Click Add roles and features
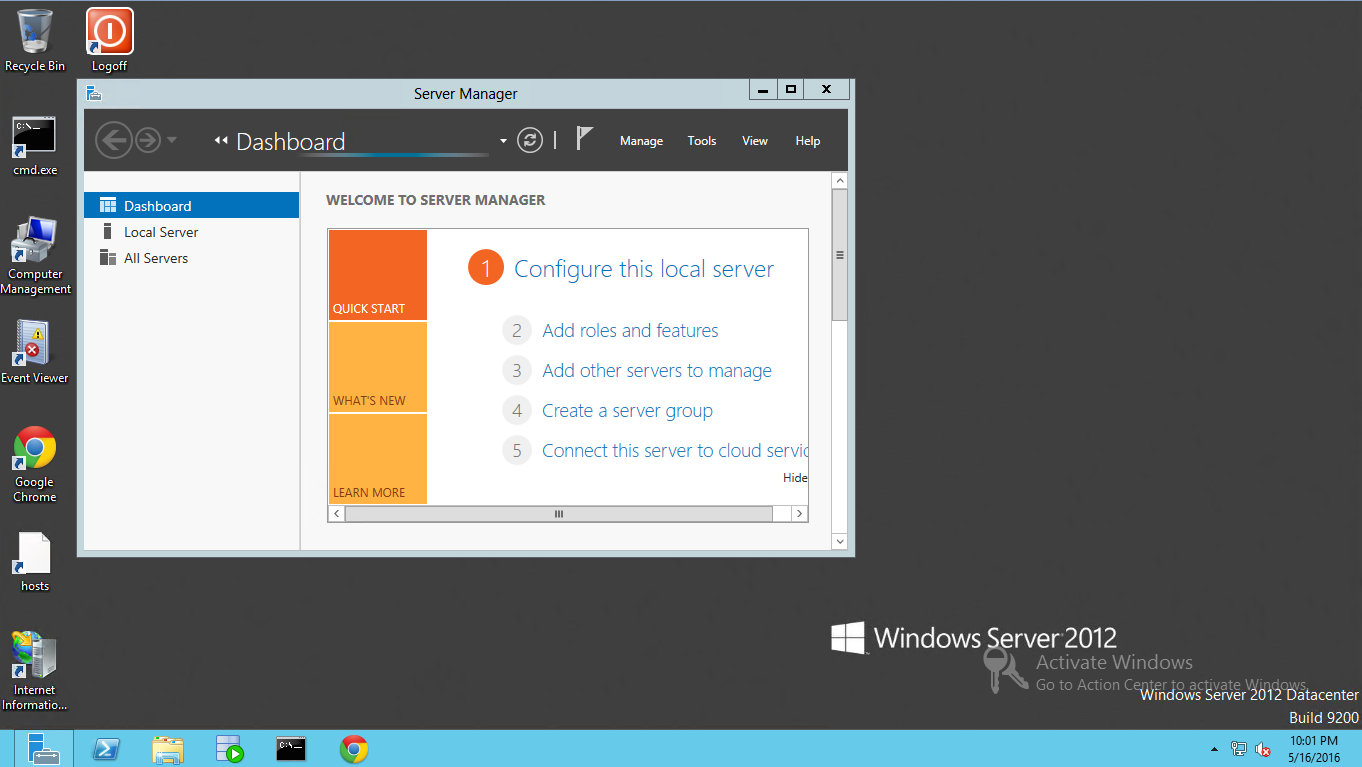1362x767 pixels. [x=630, y=331]
